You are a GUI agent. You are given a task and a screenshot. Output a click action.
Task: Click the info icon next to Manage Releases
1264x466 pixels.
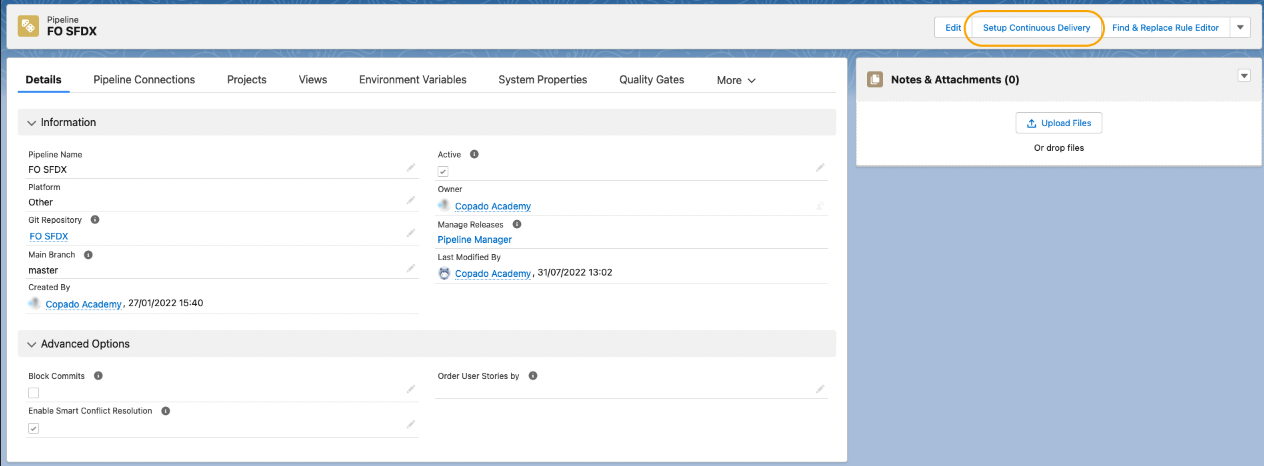coord(517,224)
